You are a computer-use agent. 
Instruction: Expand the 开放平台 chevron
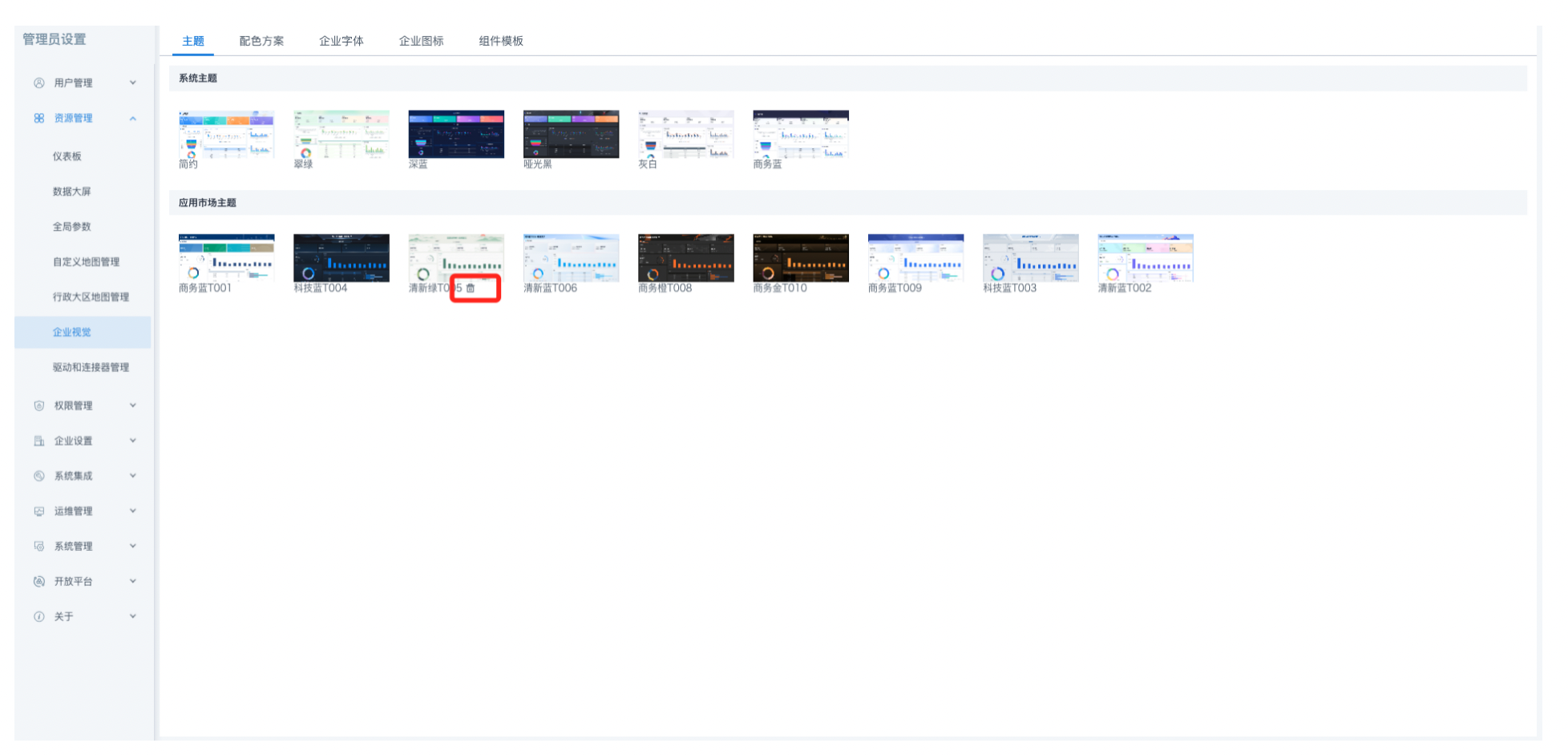click(133, 582)
